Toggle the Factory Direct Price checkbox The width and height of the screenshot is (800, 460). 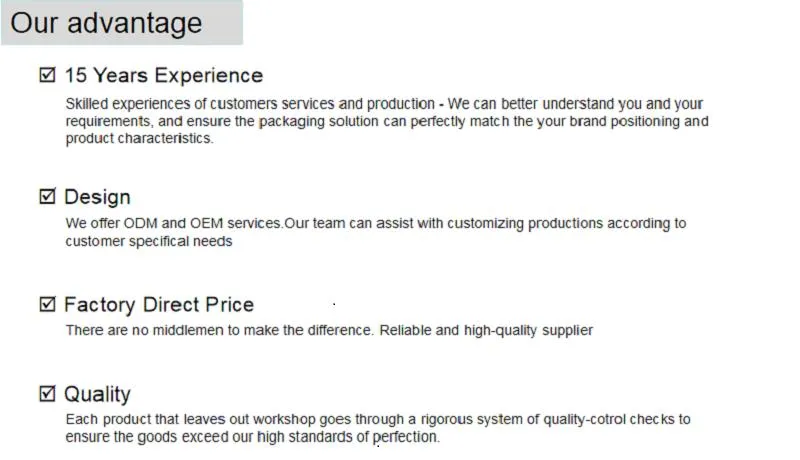pyautogui.click(x=47, y=304)
